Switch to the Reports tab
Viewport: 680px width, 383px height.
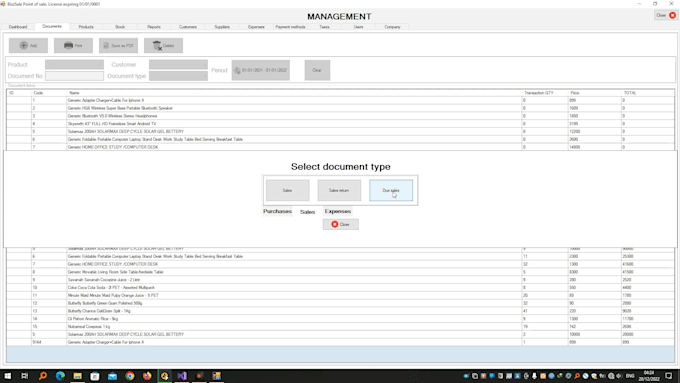click(154, 27)
